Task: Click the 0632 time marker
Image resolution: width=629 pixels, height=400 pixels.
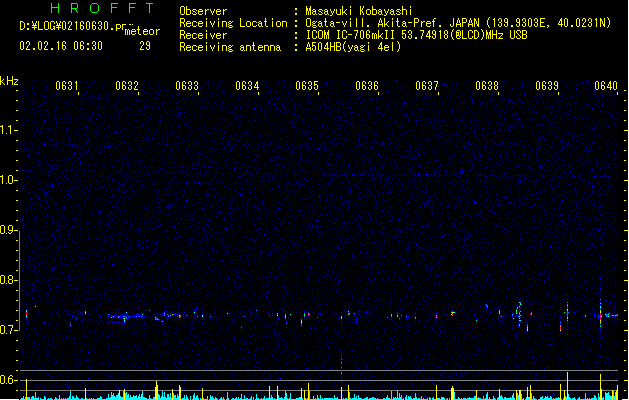Action: [x=127, y=86]
